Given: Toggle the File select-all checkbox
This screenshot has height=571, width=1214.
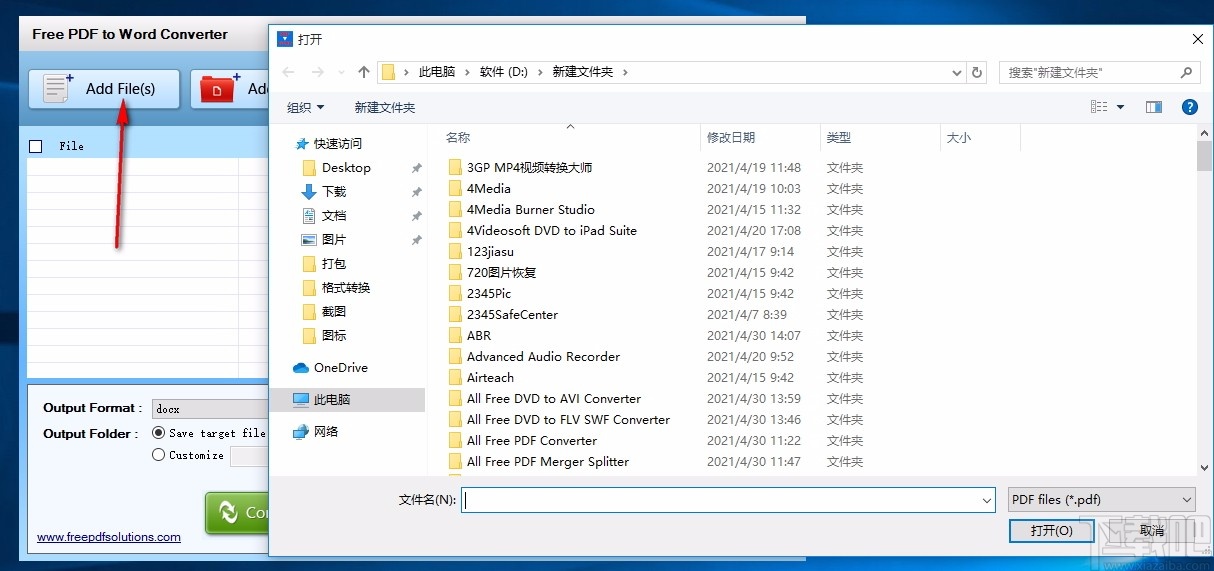Looking at the screenshot, I should pos(36,146).
